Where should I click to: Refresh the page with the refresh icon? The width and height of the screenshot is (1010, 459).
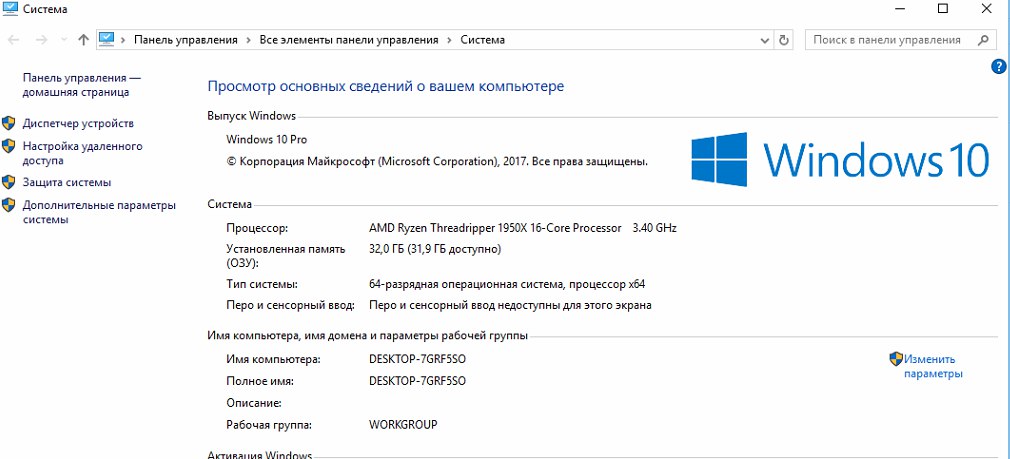[783, 40]
